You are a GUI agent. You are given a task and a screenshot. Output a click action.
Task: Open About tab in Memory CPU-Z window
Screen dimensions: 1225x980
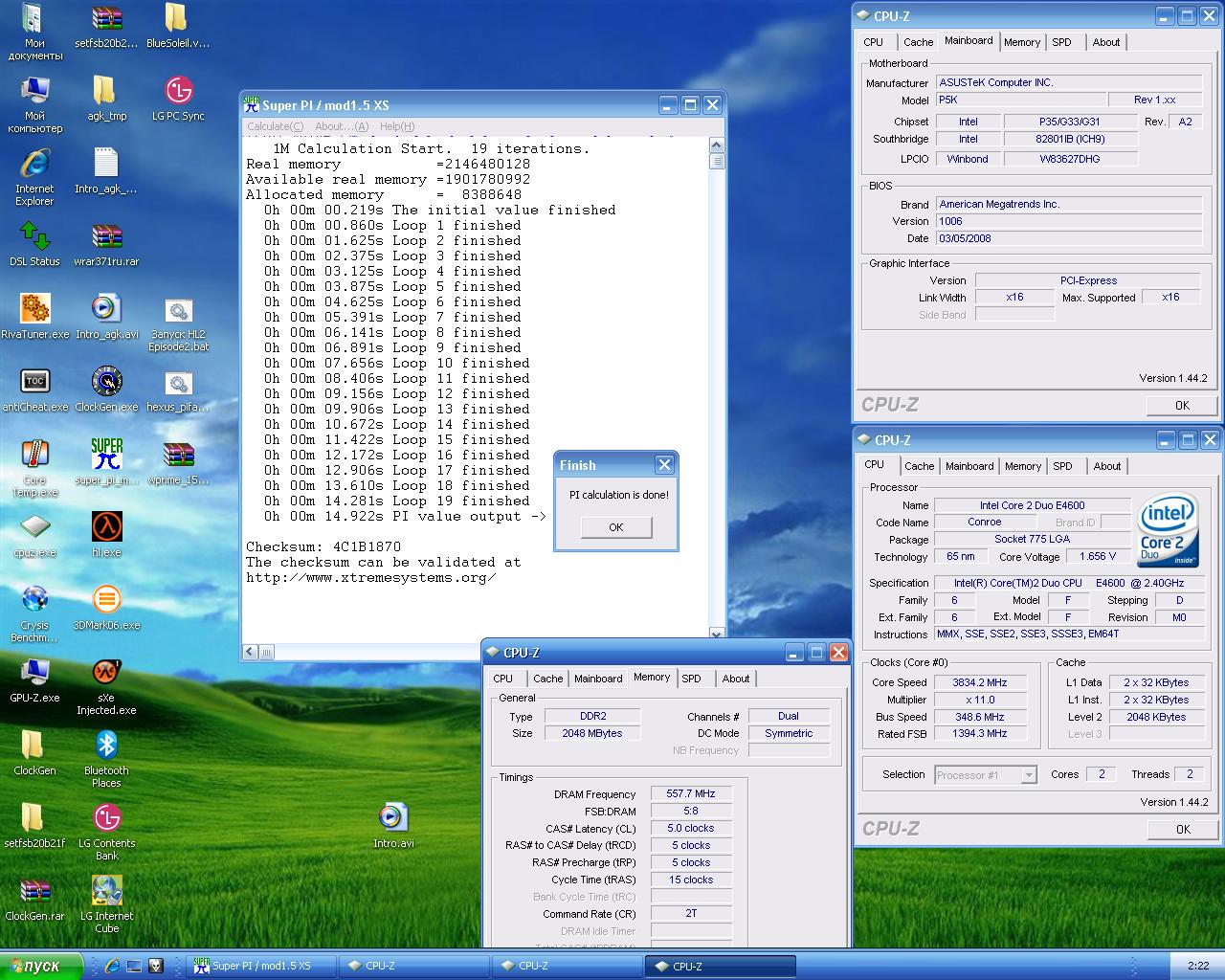pos(736,679)
